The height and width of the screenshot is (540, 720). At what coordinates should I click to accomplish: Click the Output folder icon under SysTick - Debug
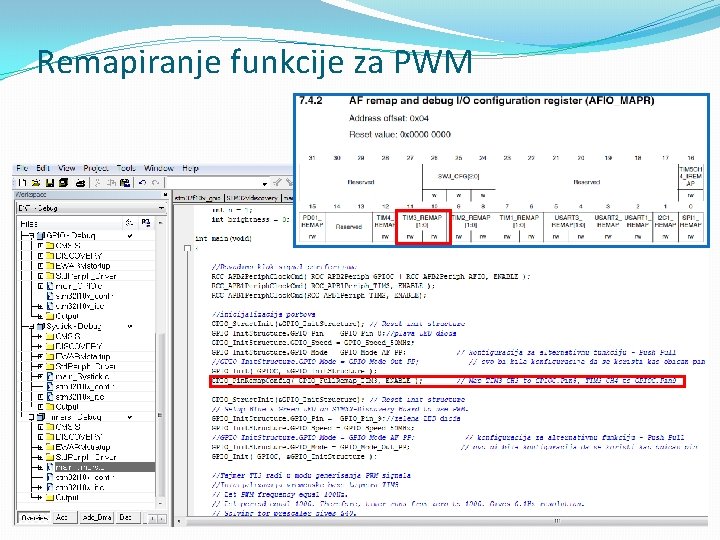coord(50,407)
